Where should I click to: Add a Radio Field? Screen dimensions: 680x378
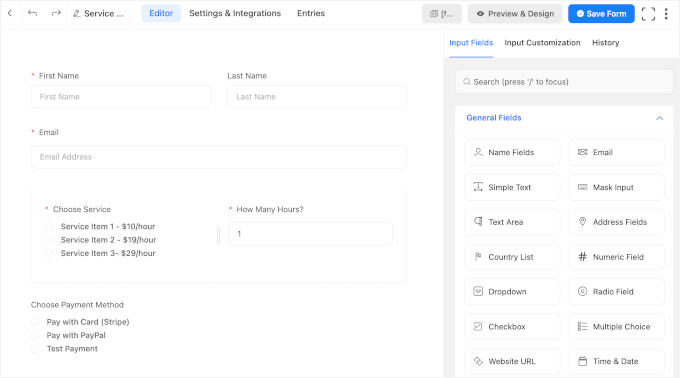click(616, 292)
